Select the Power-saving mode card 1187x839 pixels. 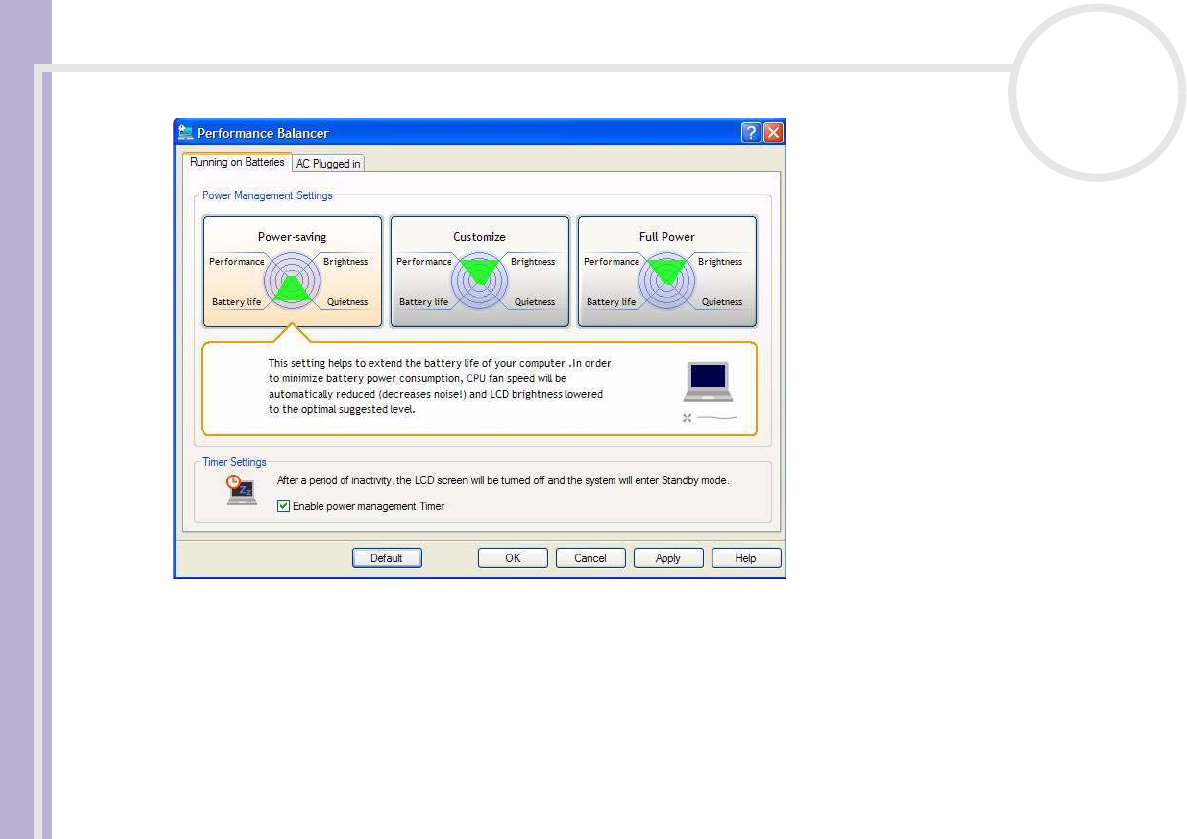[292, 271]
